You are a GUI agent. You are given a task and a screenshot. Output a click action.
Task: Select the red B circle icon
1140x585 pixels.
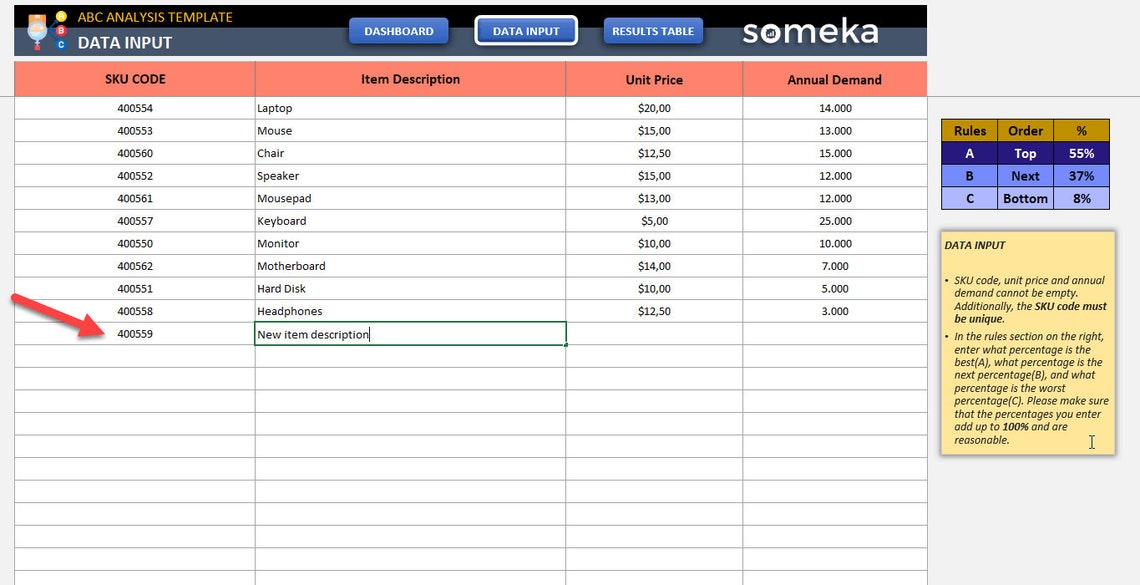pos(61,30)
